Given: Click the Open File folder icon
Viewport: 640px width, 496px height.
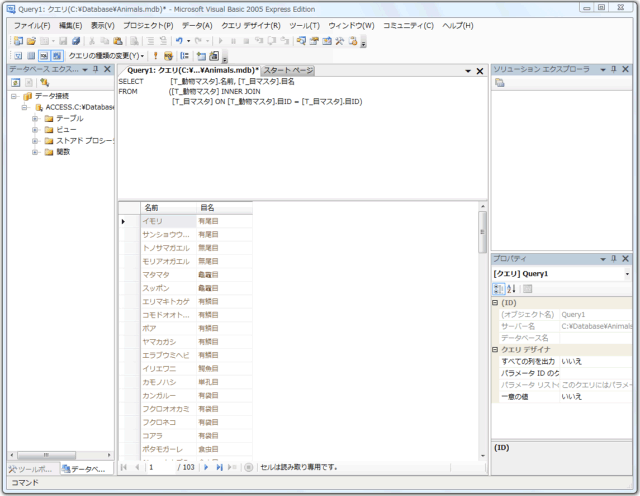Looking at the screenshot, I should [31, 41].
